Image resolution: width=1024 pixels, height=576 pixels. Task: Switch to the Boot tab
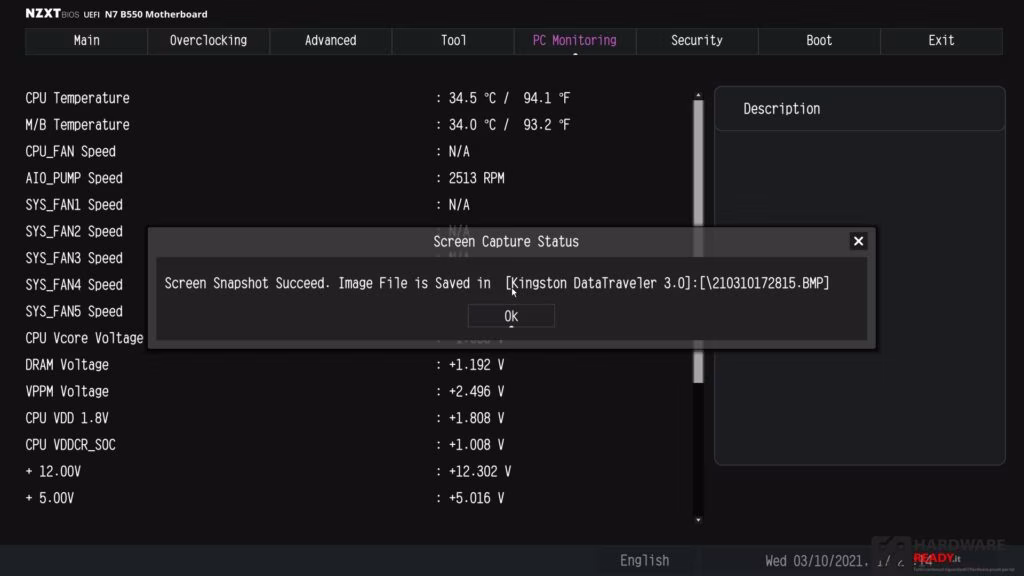(819, 40)
